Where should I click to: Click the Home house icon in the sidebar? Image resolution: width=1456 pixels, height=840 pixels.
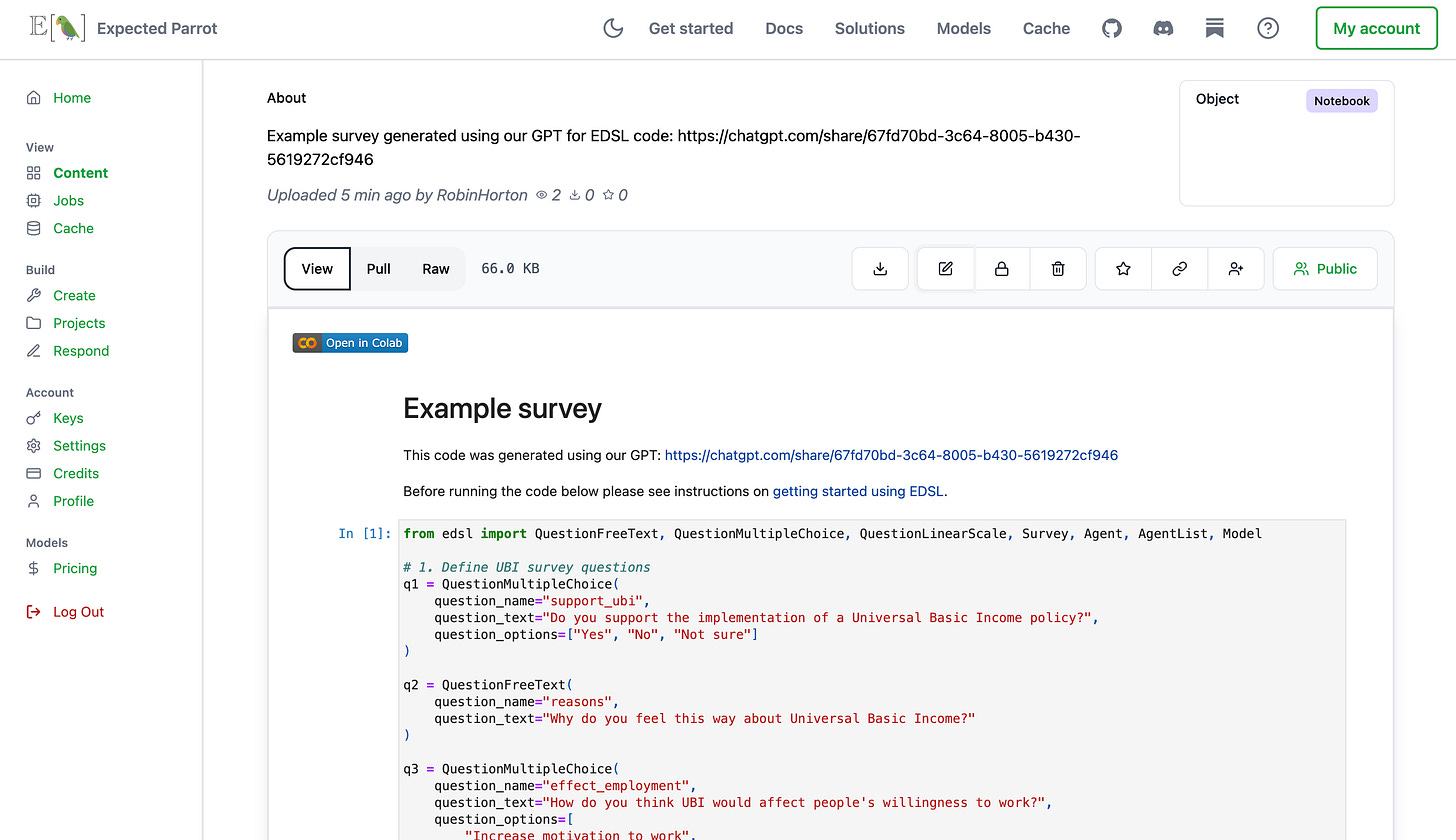point(34,98)
